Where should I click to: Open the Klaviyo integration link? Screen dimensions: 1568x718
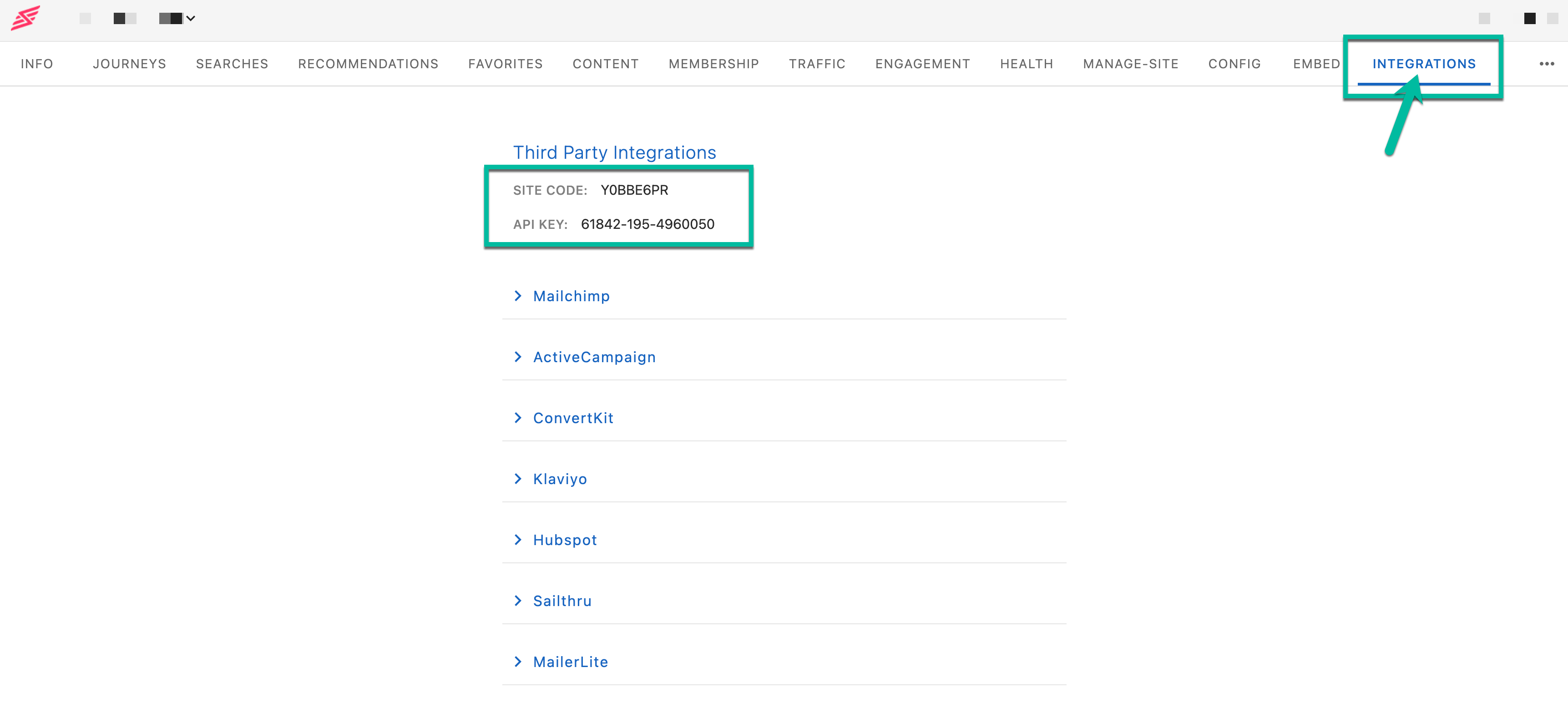(x=560, y=480)
